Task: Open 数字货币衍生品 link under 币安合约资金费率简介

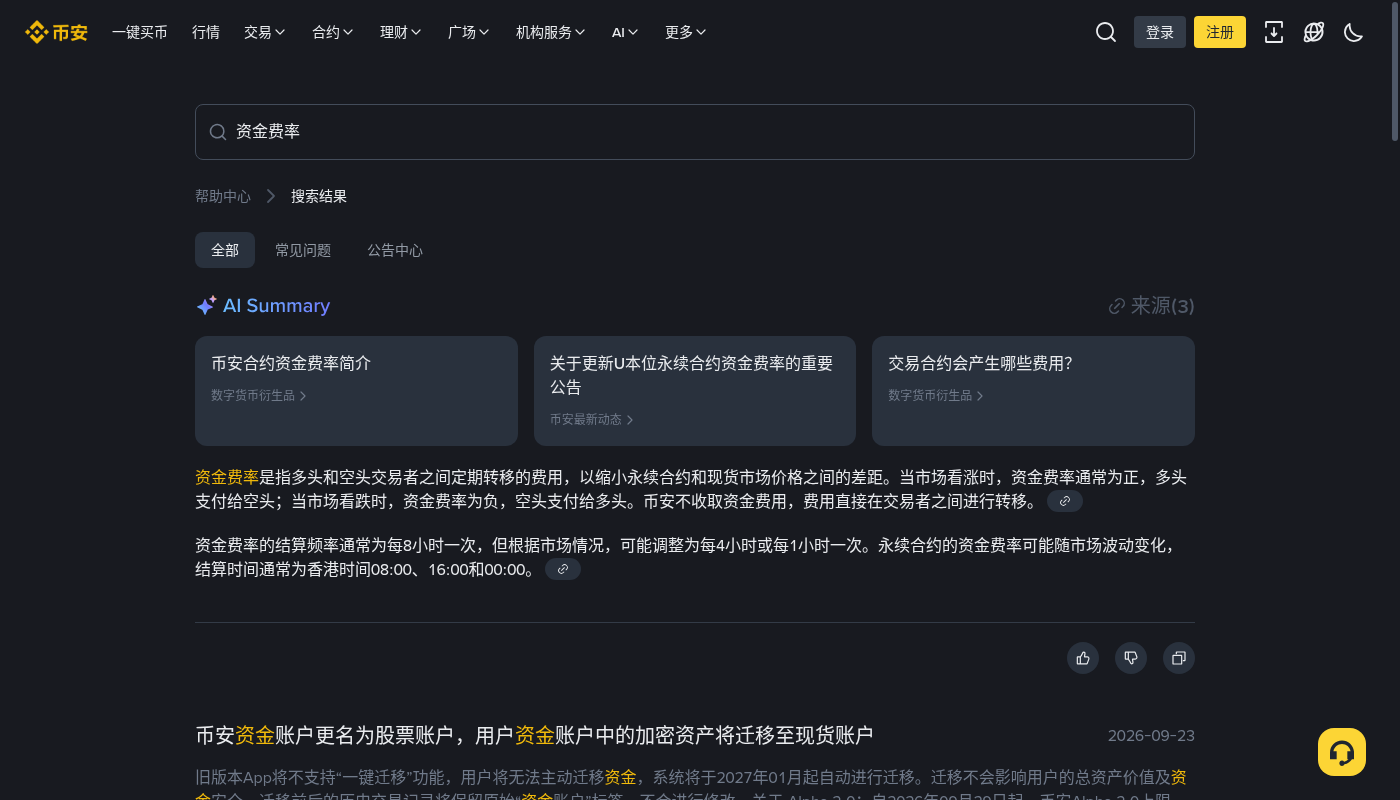Action: click(259, 396)
